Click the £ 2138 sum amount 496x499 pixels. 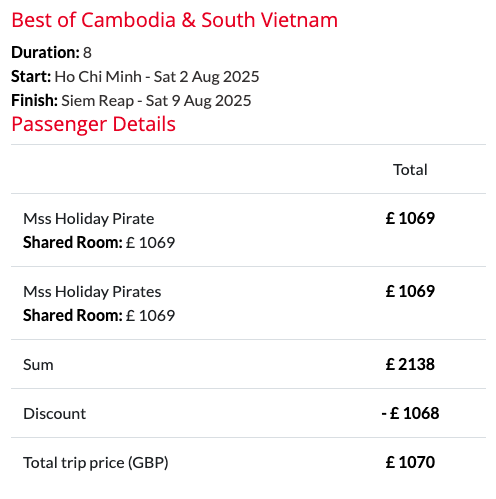(x=410, y=364)
